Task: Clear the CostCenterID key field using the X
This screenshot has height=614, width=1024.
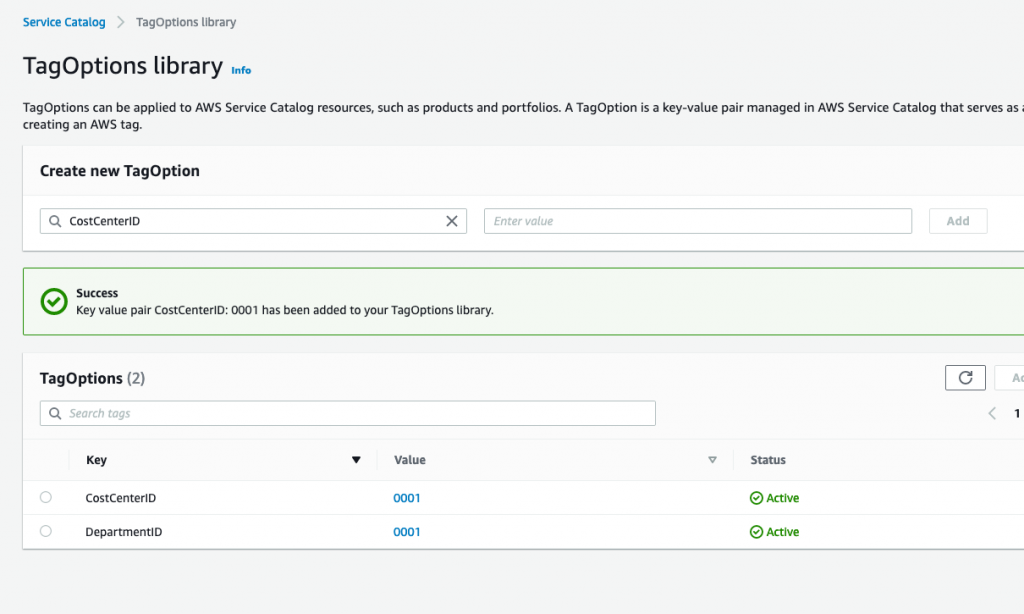Action: pos(451,220)
